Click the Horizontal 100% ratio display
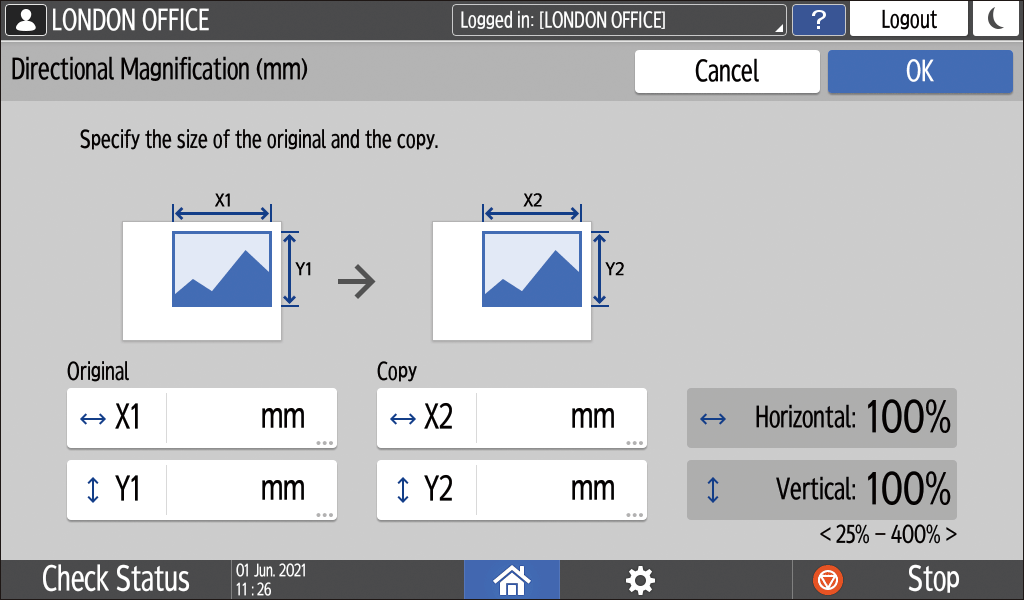1024x600 pixels. (821, 418)
